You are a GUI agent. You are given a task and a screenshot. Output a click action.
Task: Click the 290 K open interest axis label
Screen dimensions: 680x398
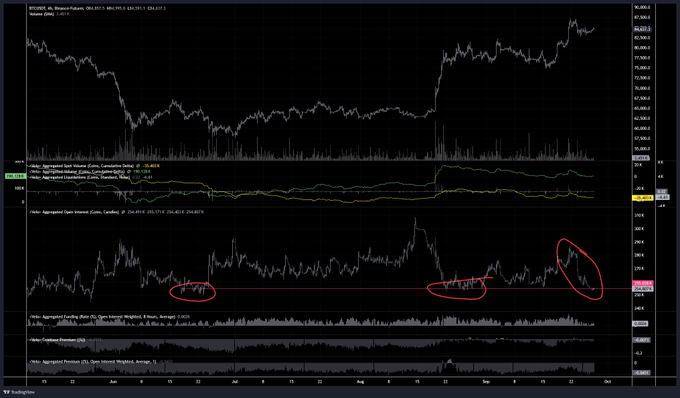(x=639, y=242)
